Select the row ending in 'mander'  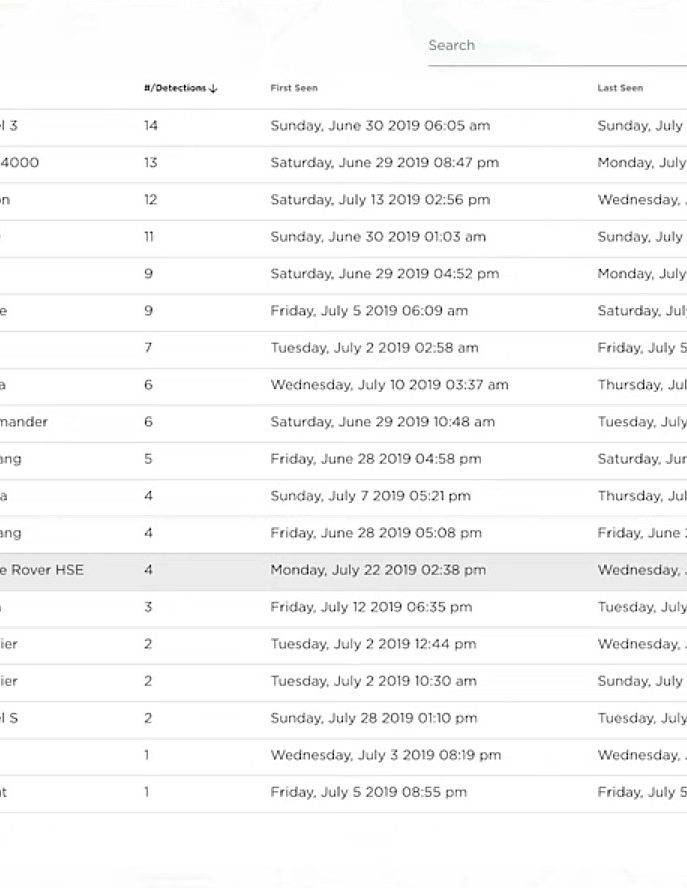[x=343, y=422]
